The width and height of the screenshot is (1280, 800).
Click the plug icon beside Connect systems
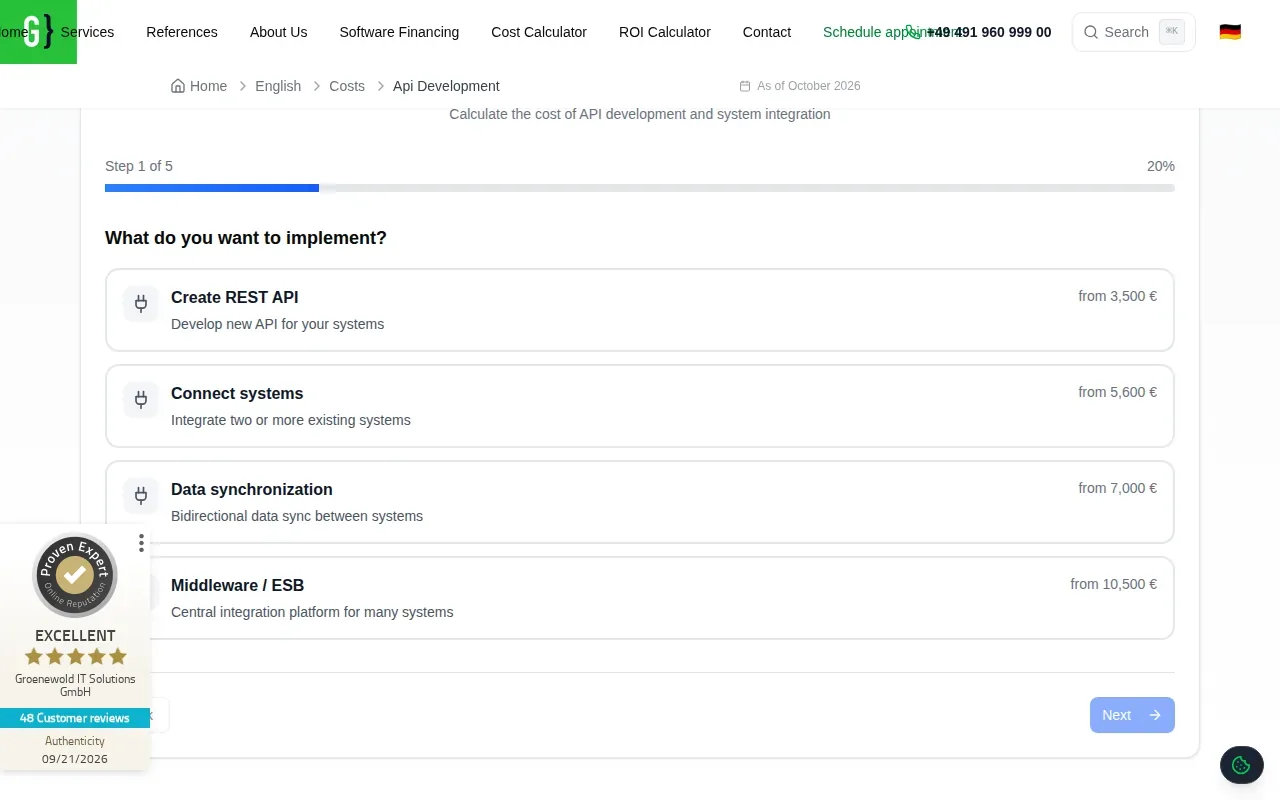pyautogui.click(x=141, y=400)
